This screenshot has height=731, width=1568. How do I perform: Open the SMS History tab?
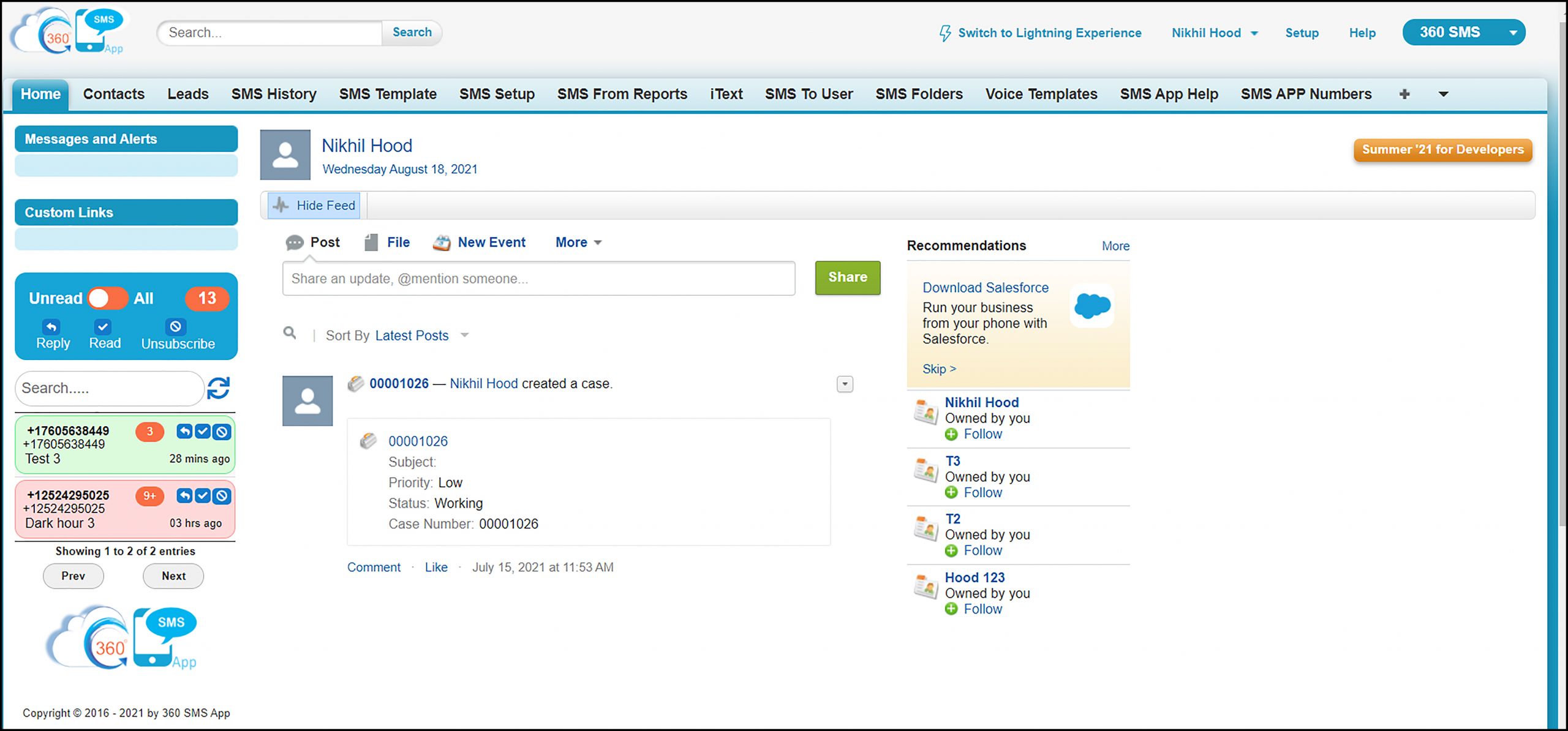(274, 94)
